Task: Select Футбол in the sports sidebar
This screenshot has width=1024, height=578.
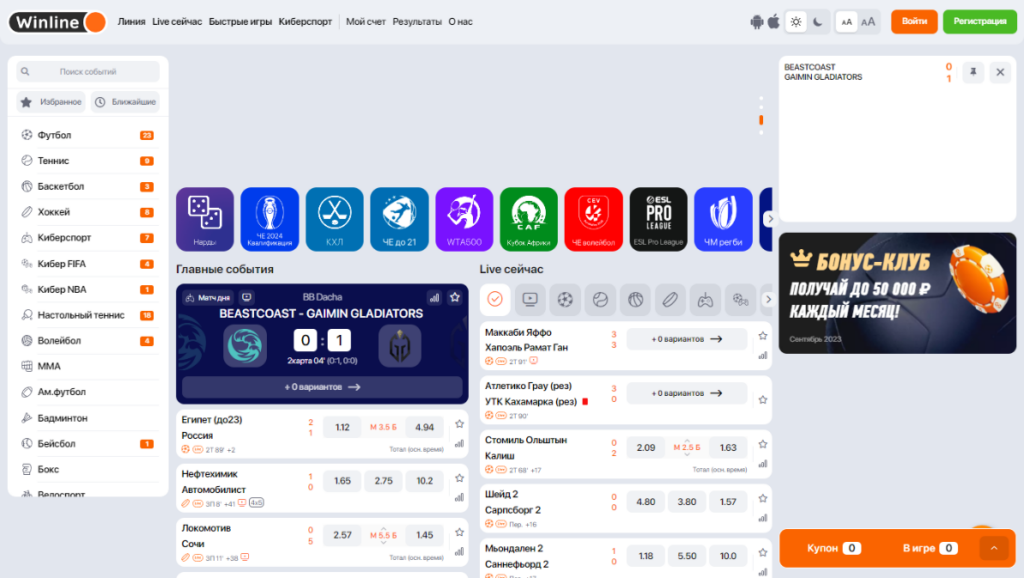Action: click(88, 135)
